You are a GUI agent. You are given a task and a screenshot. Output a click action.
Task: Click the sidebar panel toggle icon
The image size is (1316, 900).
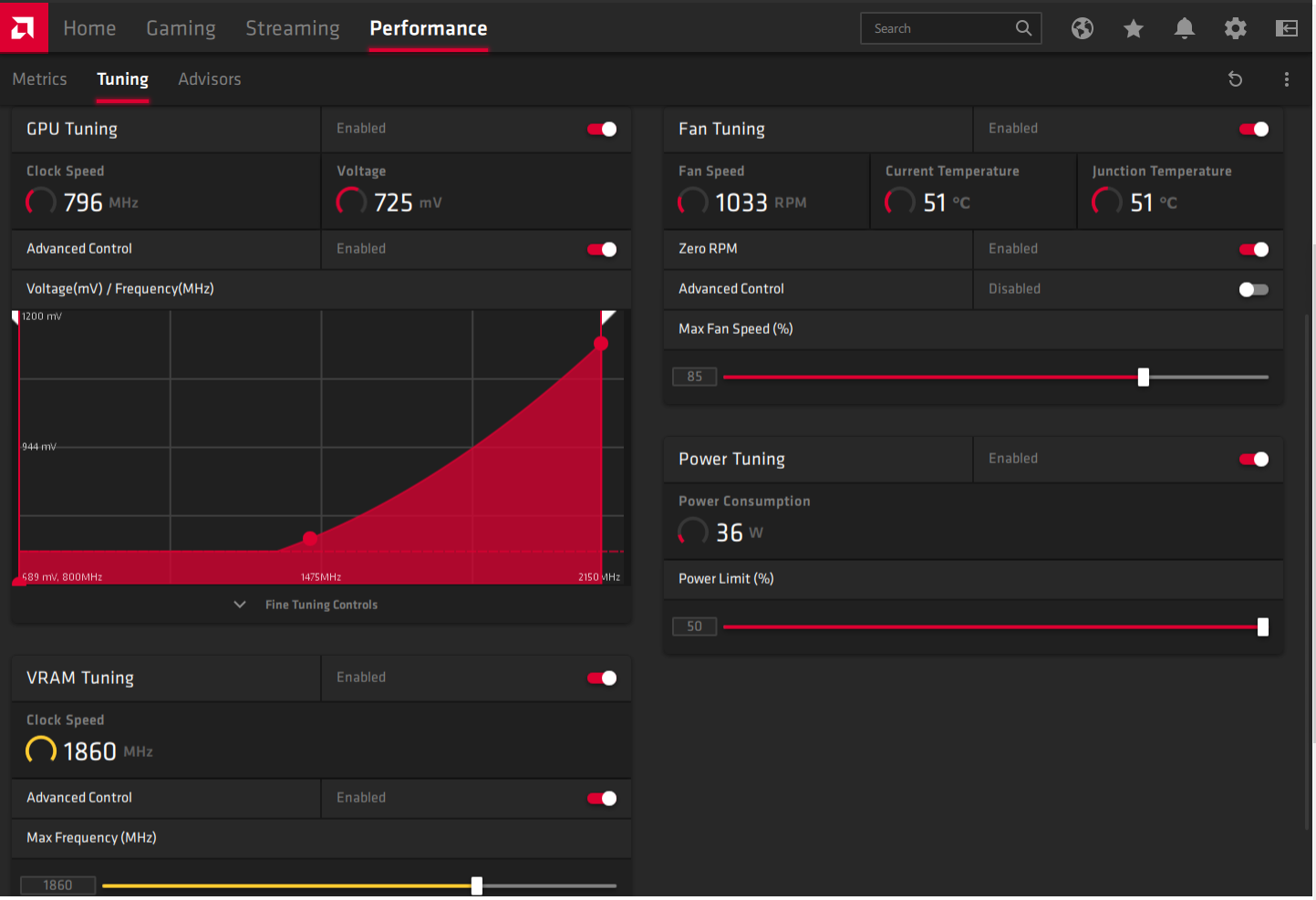[1287, 28]
